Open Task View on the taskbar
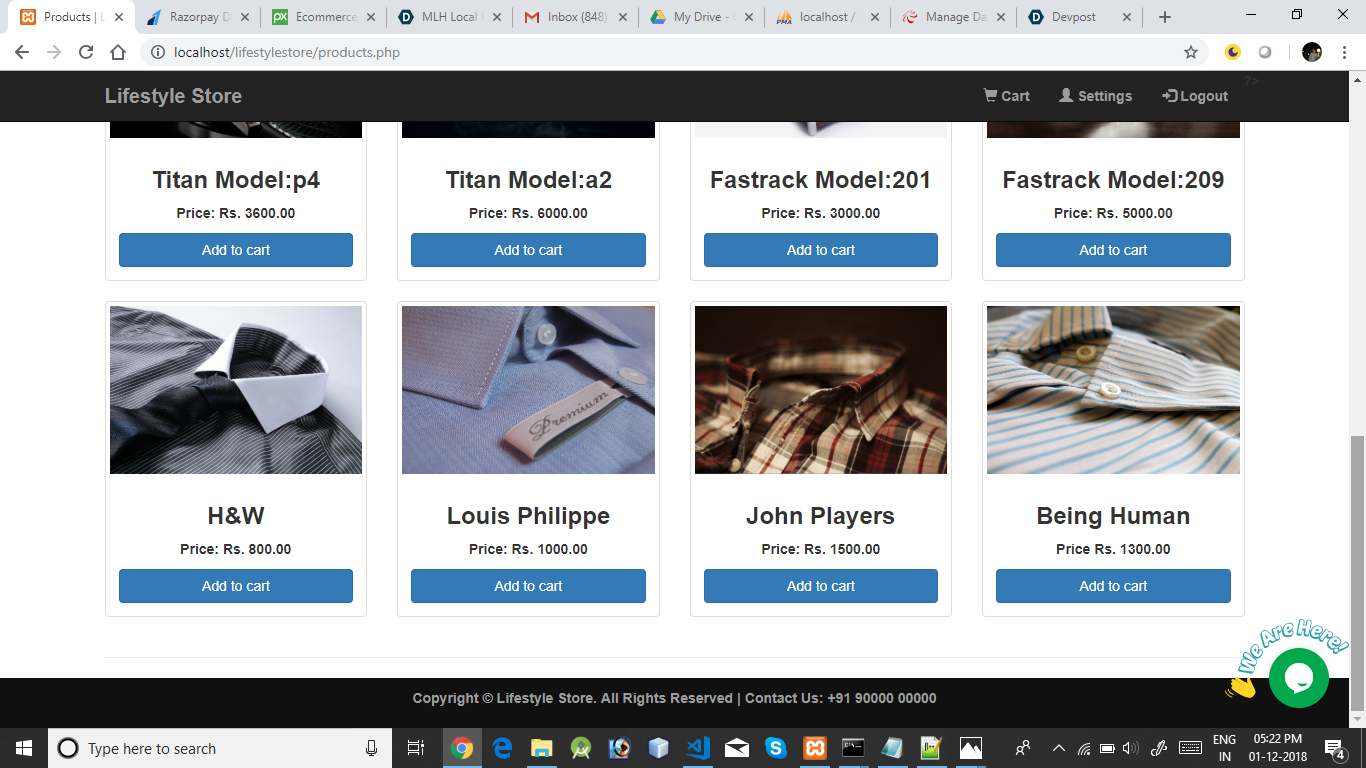 [x=416, y=748]
